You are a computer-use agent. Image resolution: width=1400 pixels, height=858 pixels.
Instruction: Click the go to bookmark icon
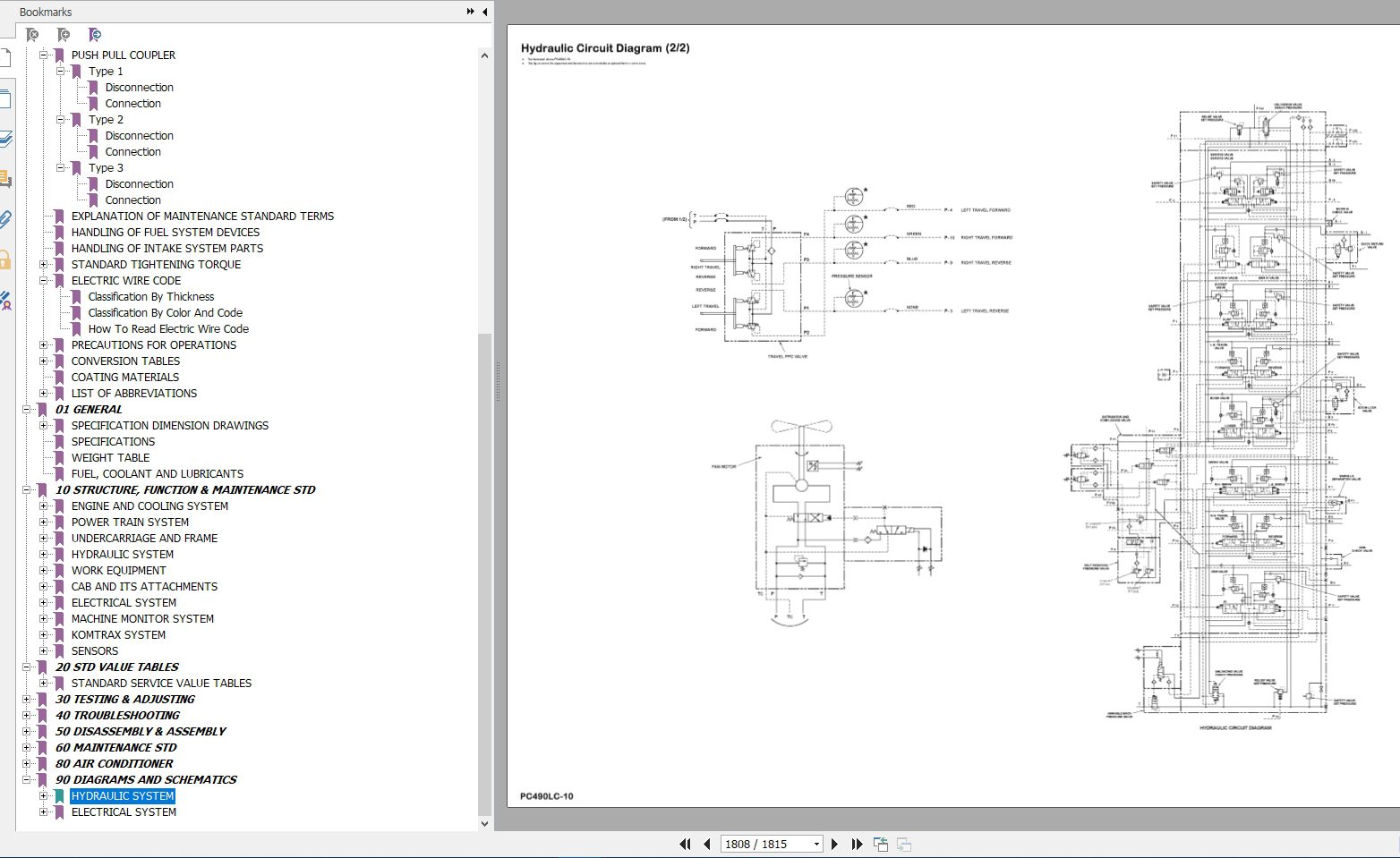point(95,35)
